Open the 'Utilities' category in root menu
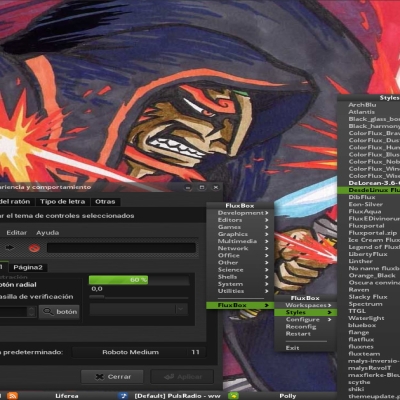The image size is (400, 400). pyautogui.click(x=240, y=291)
